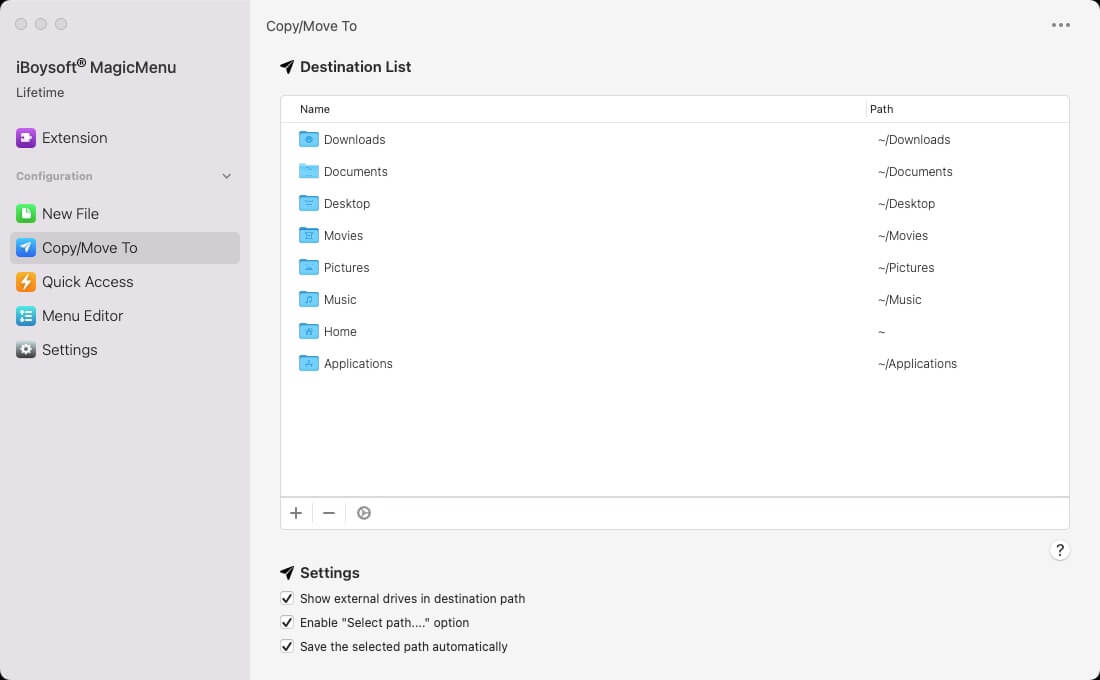Open the help question mark button

[x=1060, y=550]
